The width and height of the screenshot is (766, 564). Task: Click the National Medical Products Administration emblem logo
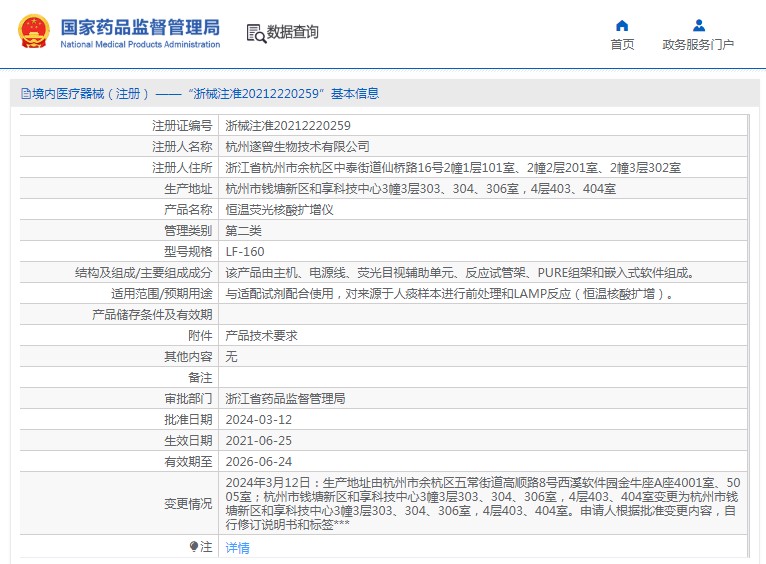(x=32, y=31)
